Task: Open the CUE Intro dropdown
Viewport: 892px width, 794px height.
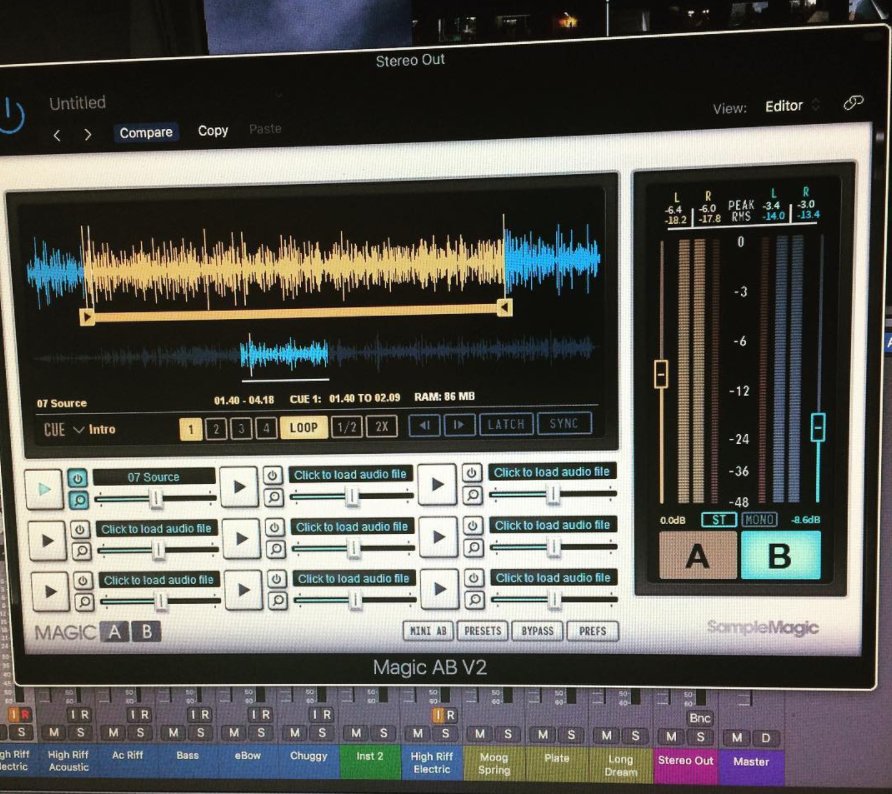Action: click(80, 429)
